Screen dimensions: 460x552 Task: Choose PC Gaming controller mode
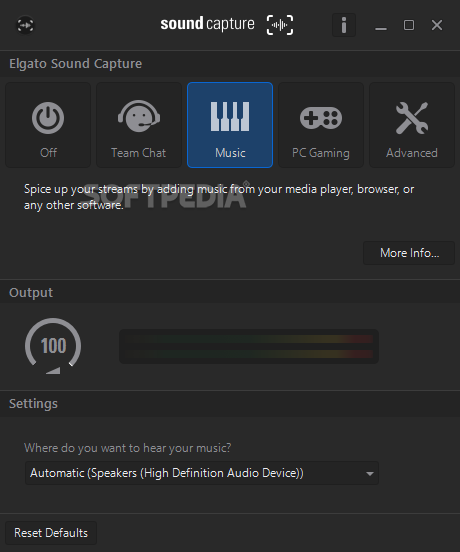pyautogui.click(x=321, y=125)
